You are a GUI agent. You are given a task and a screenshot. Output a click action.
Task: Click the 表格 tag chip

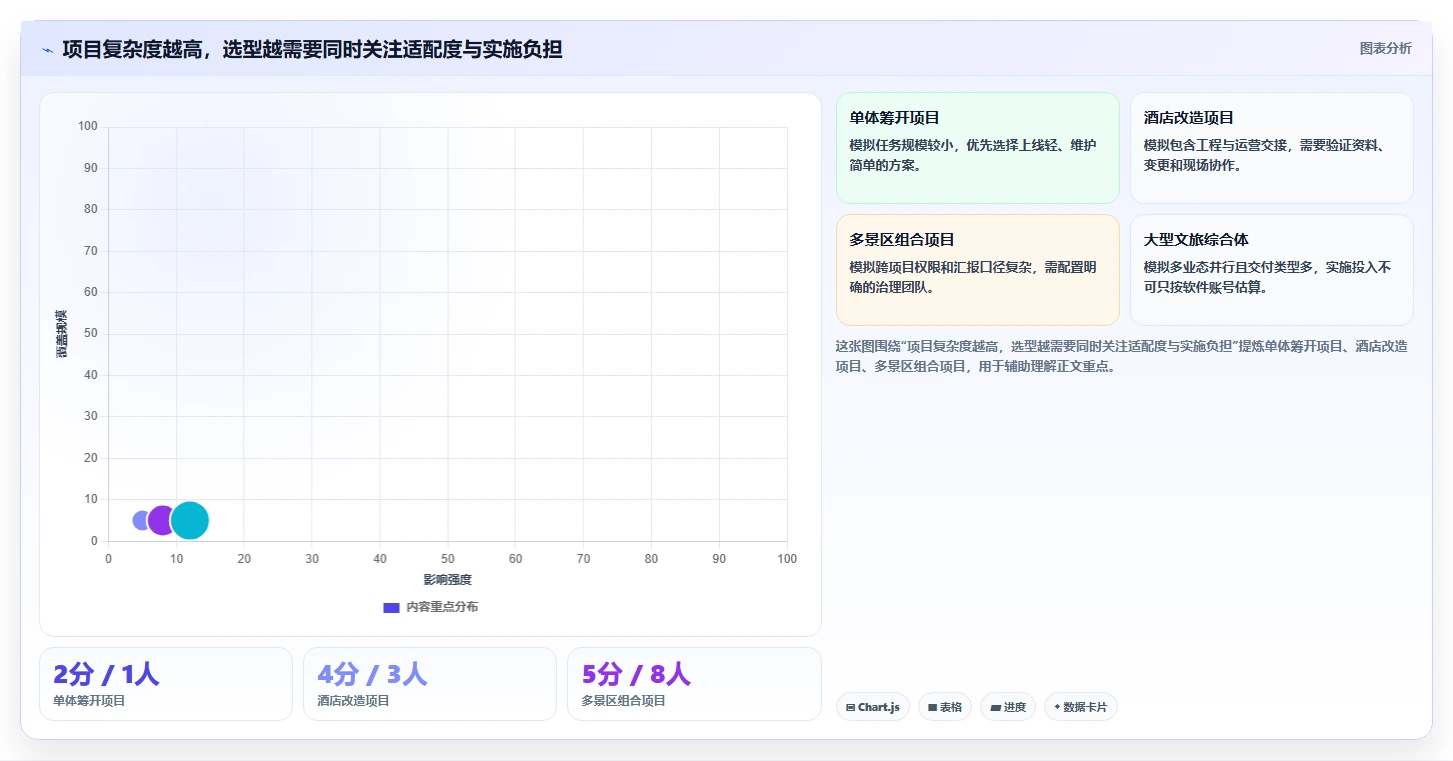(x=945, y=707)
